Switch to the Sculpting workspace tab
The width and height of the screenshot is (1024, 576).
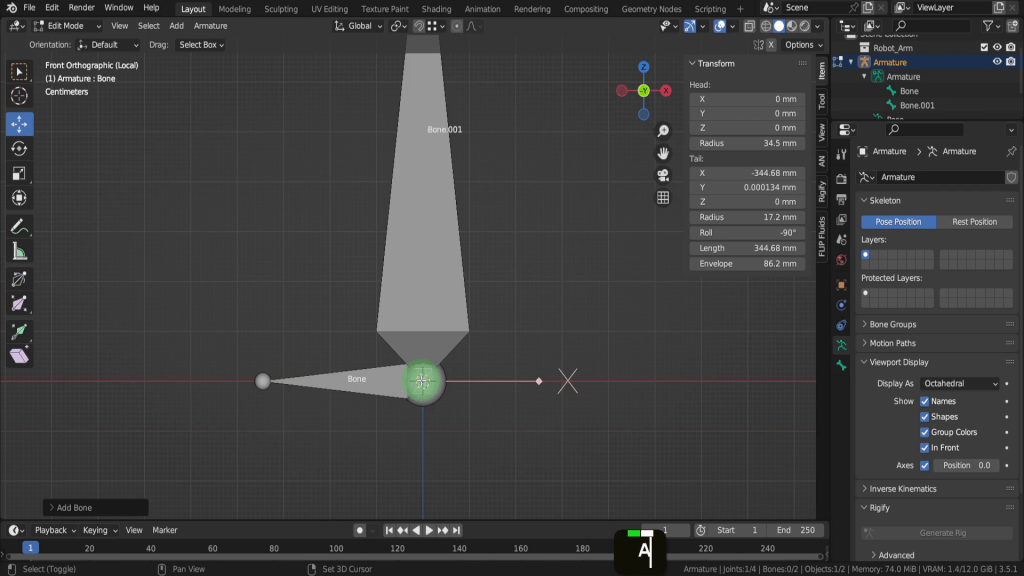click(x=280, y=9)
